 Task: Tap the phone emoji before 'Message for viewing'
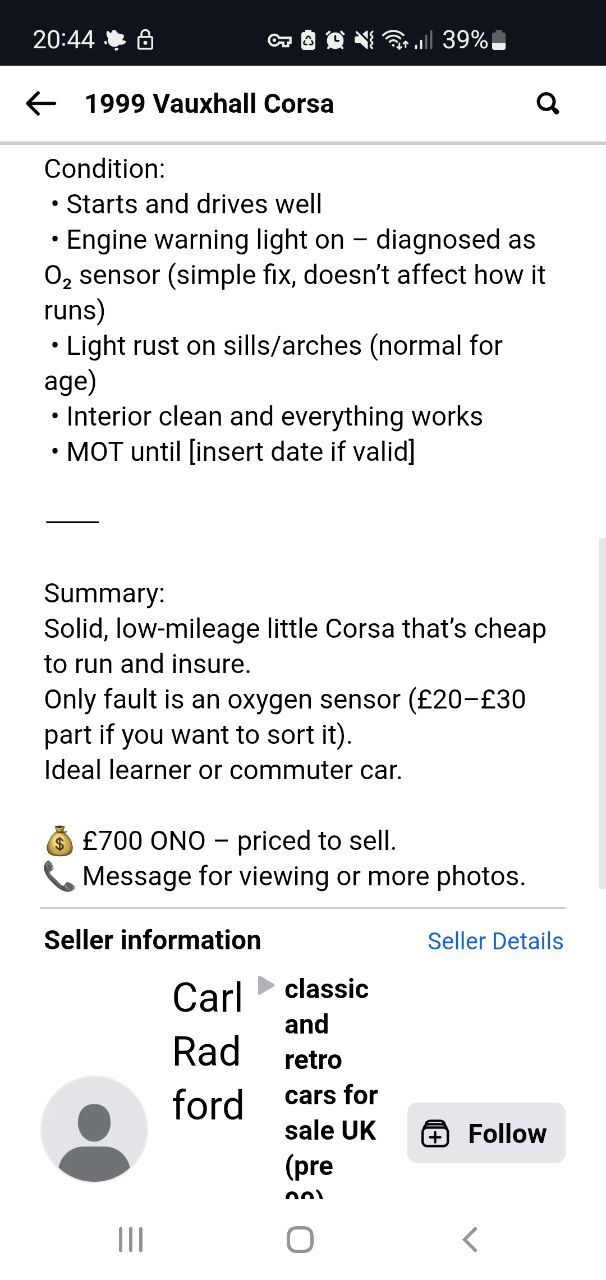click(59, 877)
